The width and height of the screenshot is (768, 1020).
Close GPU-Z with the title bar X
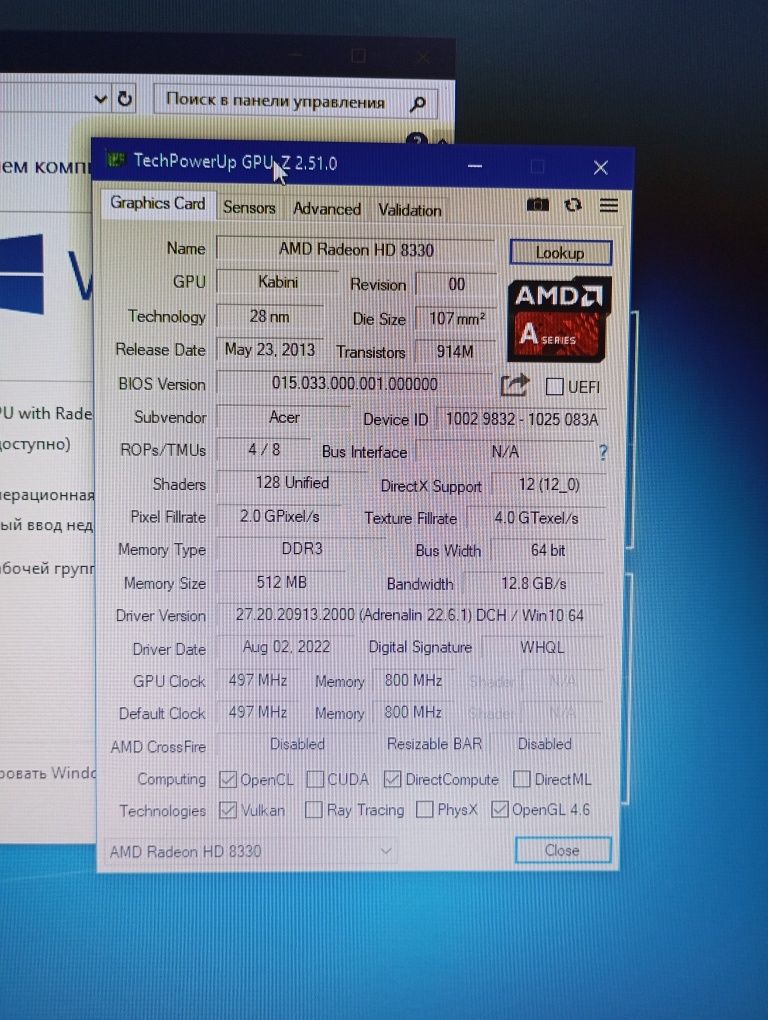600,168
